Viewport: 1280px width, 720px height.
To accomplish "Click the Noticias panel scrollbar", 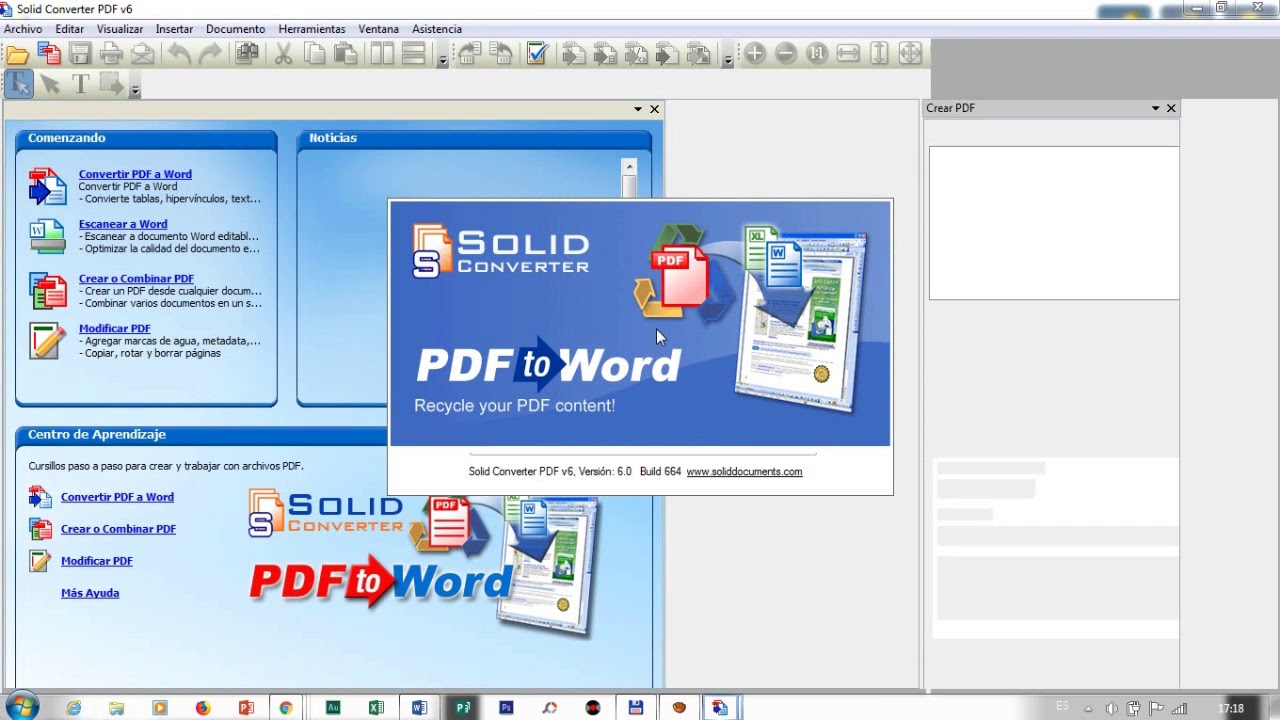I will (x=629, y=185).
